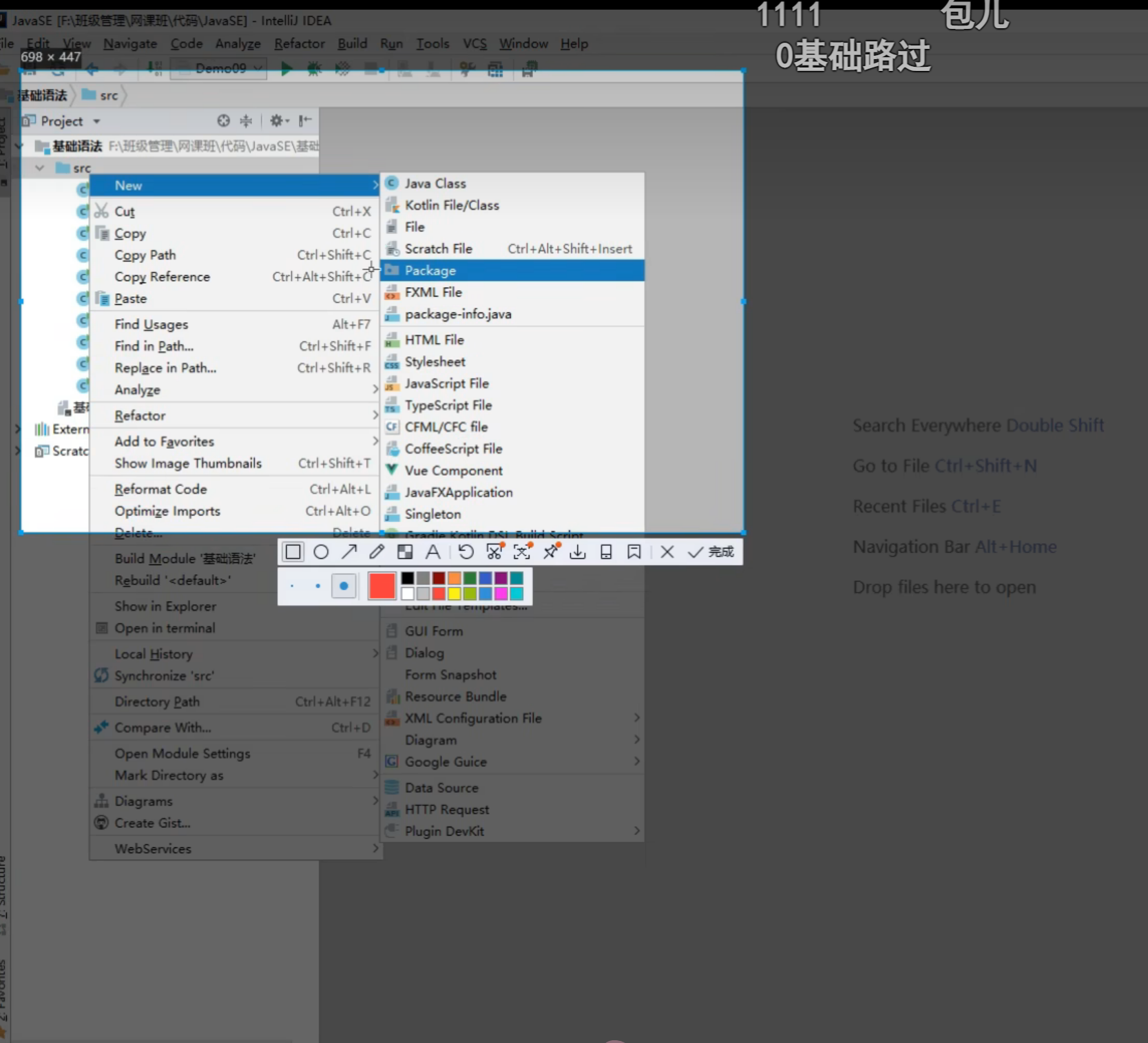Select the rectangle annotation tool
Screen dimensions: 1148x1043
293,551
